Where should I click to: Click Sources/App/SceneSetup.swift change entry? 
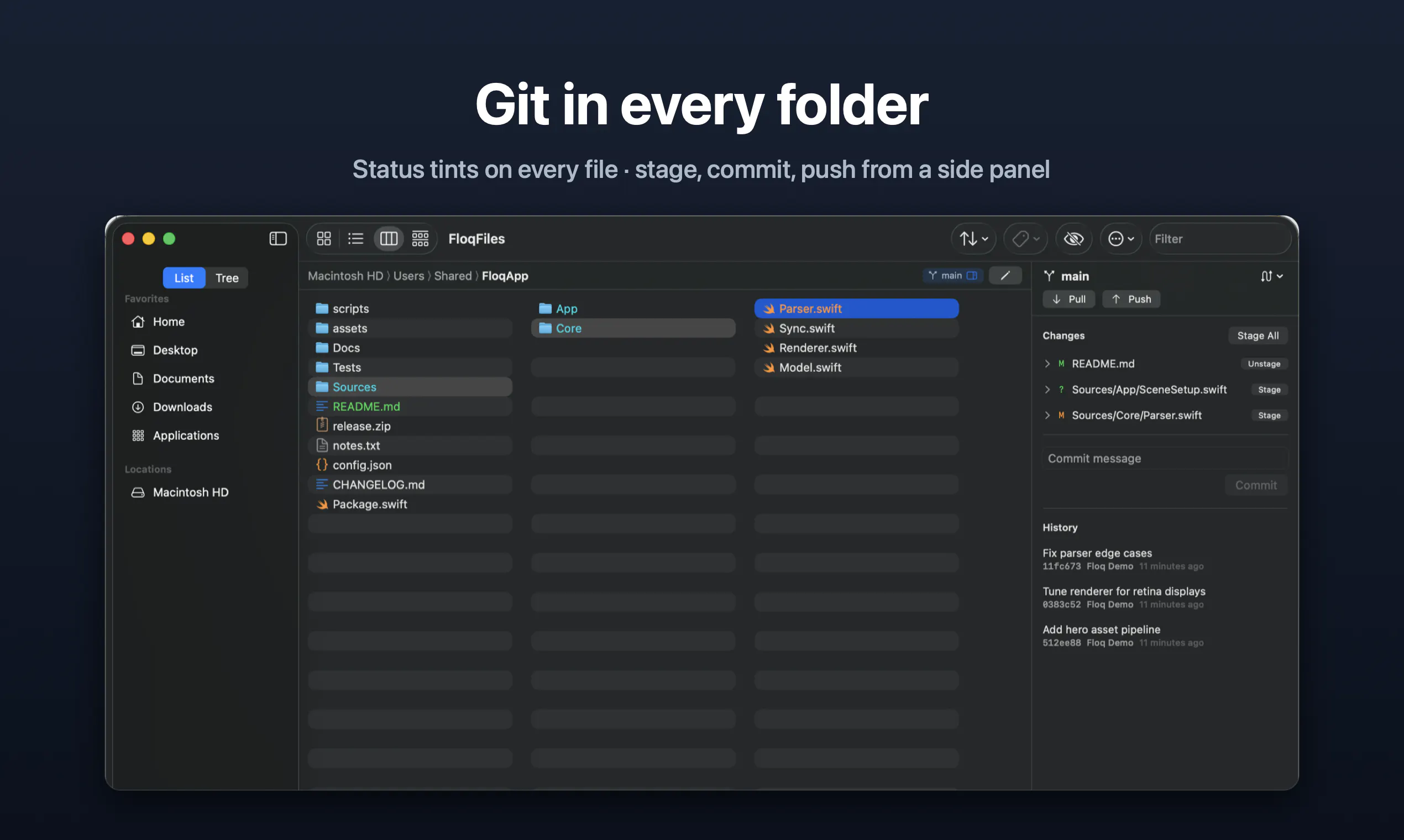[1149, 390]
